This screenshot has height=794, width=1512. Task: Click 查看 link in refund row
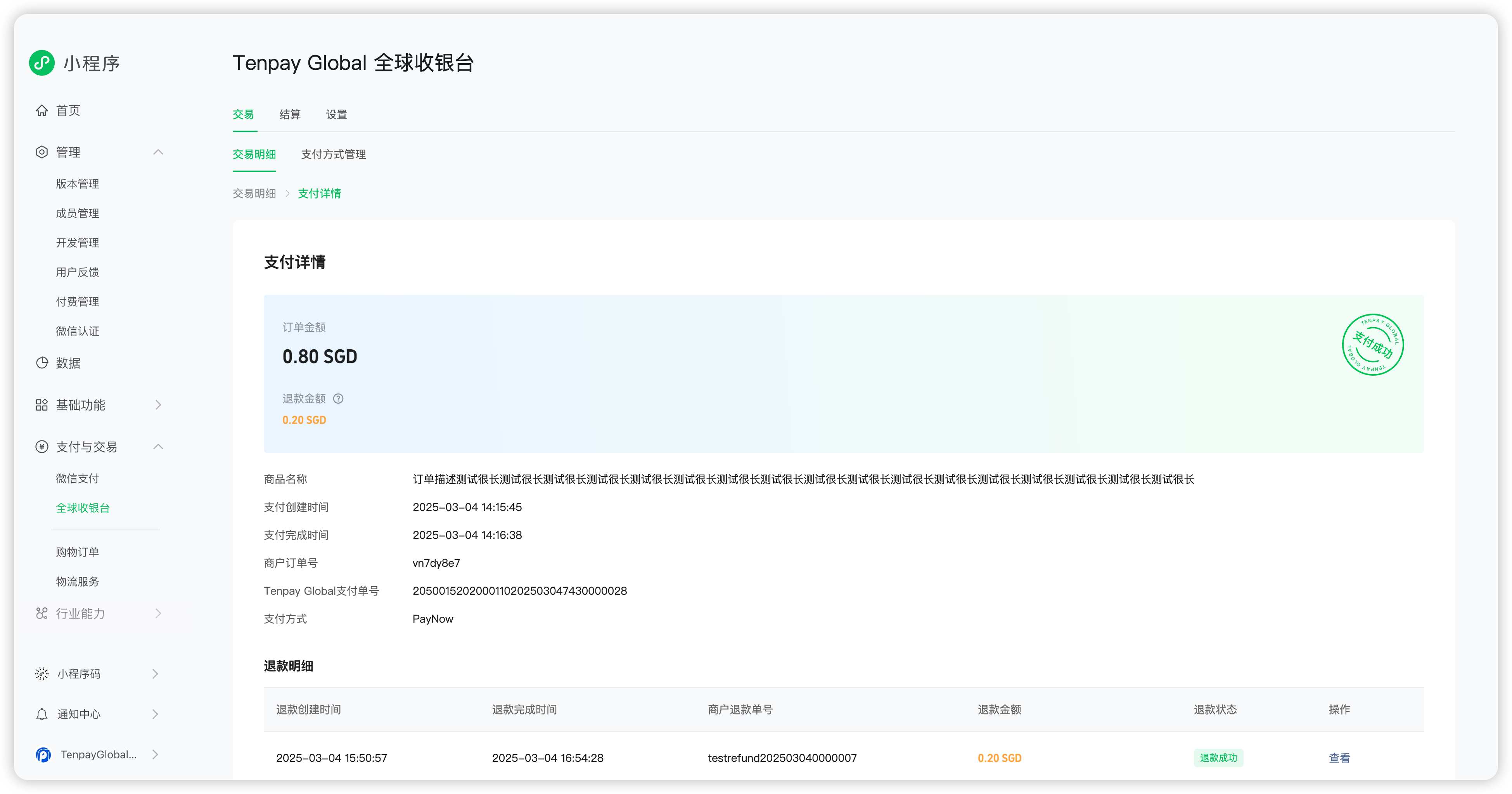tap(1339, 758)
